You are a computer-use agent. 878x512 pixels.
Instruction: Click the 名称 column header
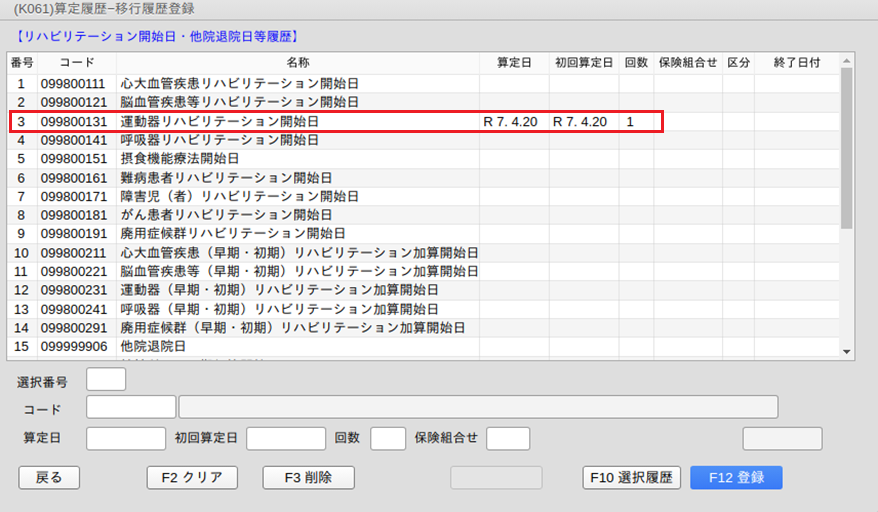[x=298, y=62]
